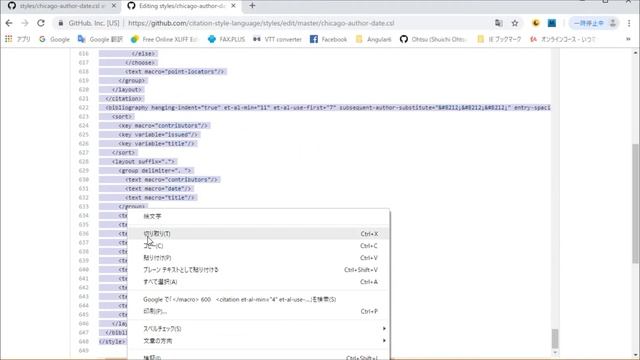
Task: Open Free Online XLIFF Editor bookmark
Action: click(164, 39)
